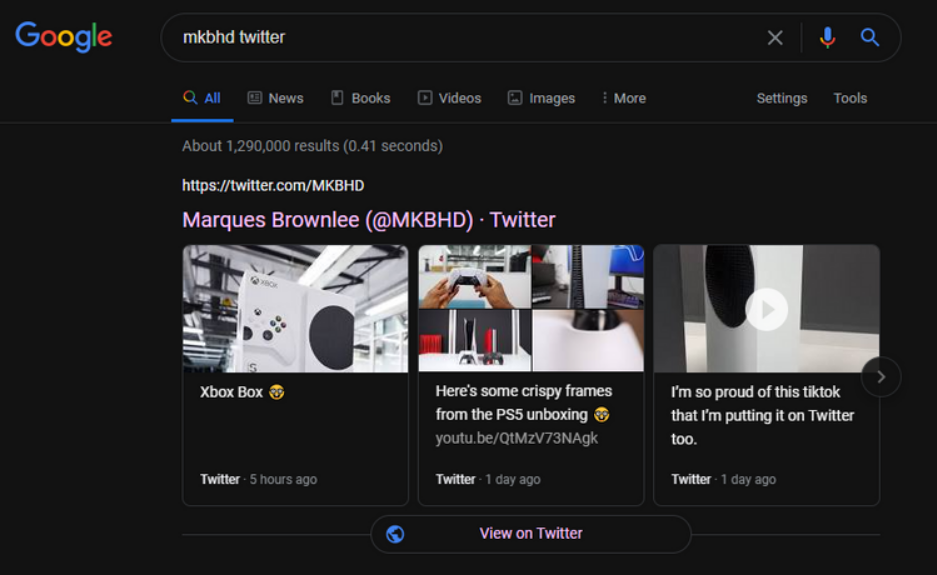The width and height of the screenshot is (937, 575).
Task: Go to the Books tab
Action: [360, 98]
